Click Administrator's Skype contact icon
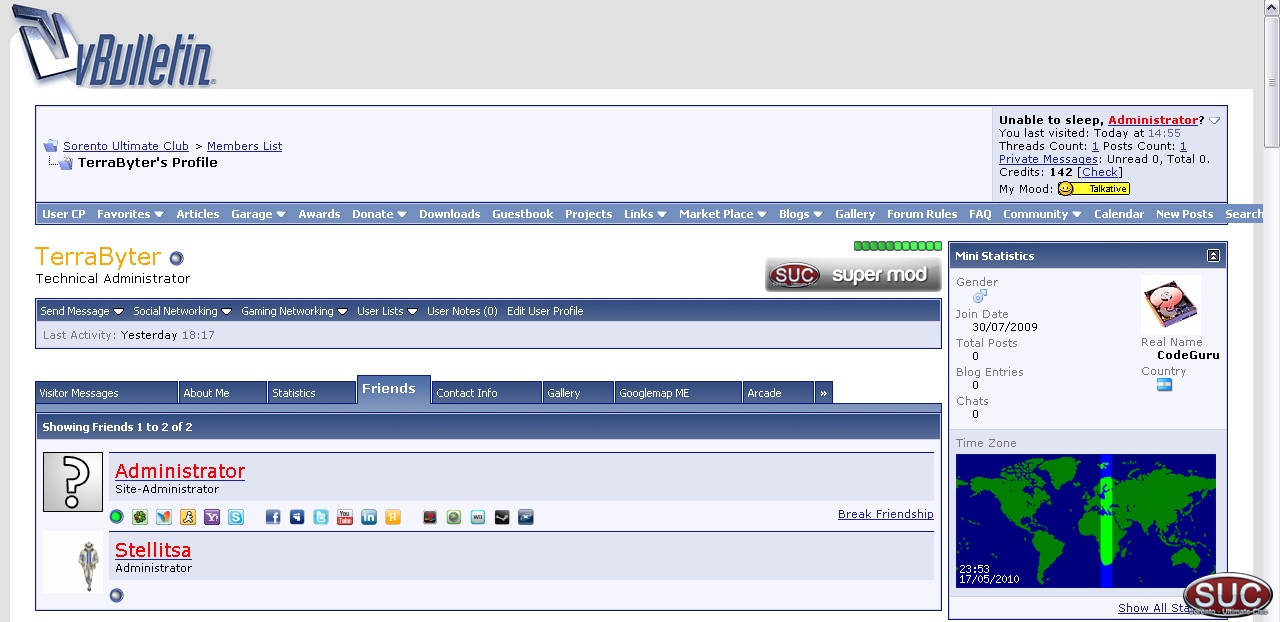 (x=236, y=517)
